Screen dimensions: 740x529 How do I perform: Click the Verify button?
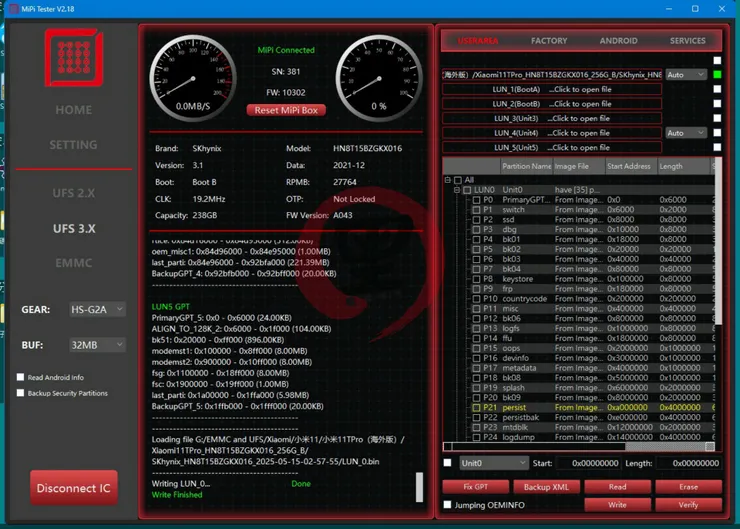tap(689, 504)
